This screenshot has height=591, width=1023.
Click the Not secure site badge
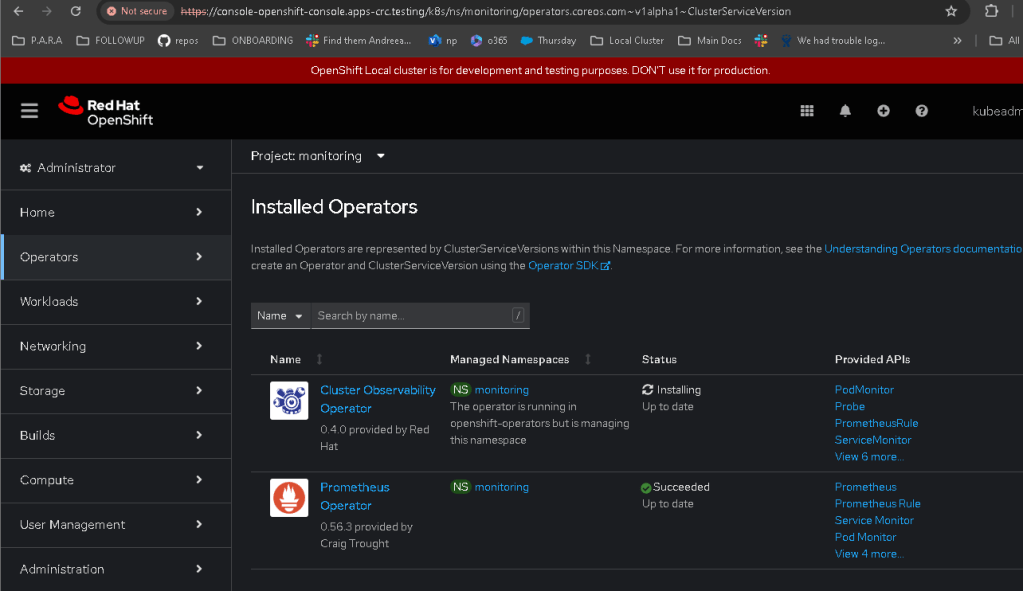137,11
